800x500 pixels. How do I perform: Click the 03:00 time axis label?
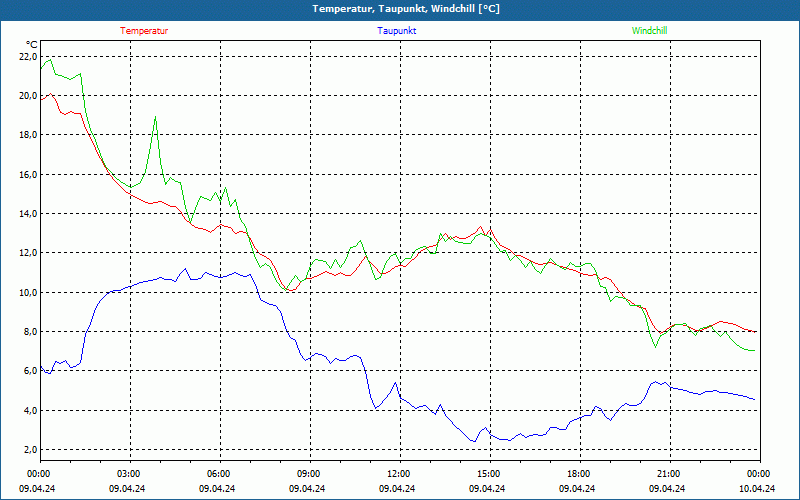click(128, 474)
